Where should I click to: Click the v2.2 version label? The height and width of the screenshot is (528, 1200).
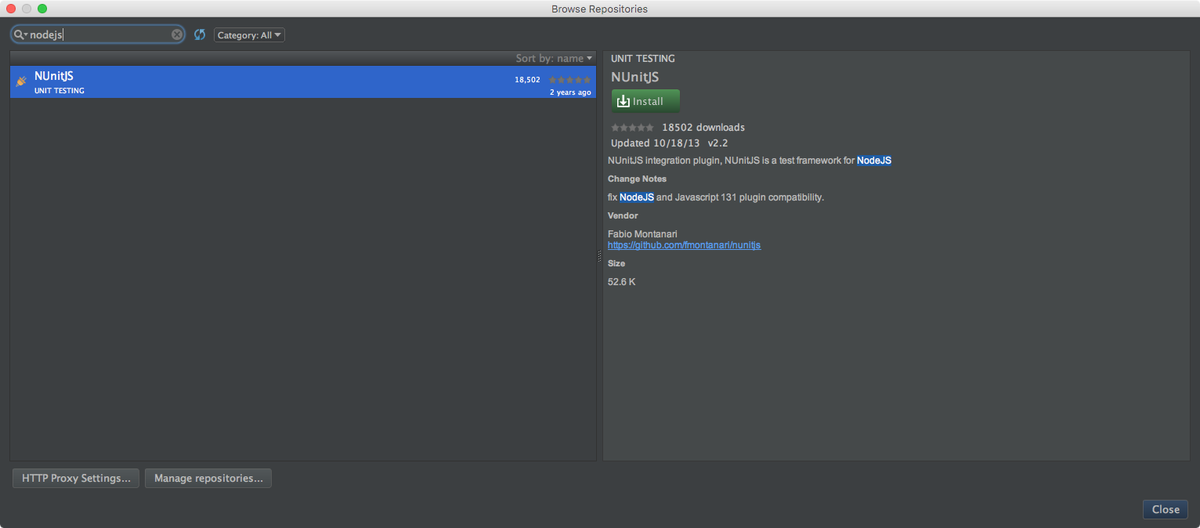pyautogui.click(x=718, y=143)
